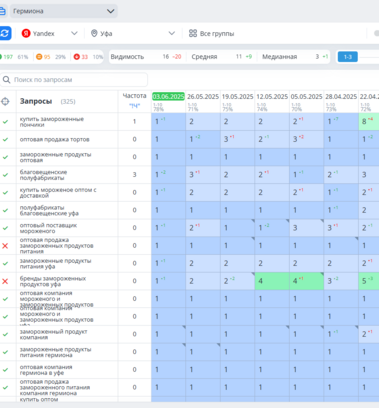This screenshot has width=379, height=408.
Task: Click the checkmark for благовещенские полуфабрикаты
Action: tap(5, 175)
